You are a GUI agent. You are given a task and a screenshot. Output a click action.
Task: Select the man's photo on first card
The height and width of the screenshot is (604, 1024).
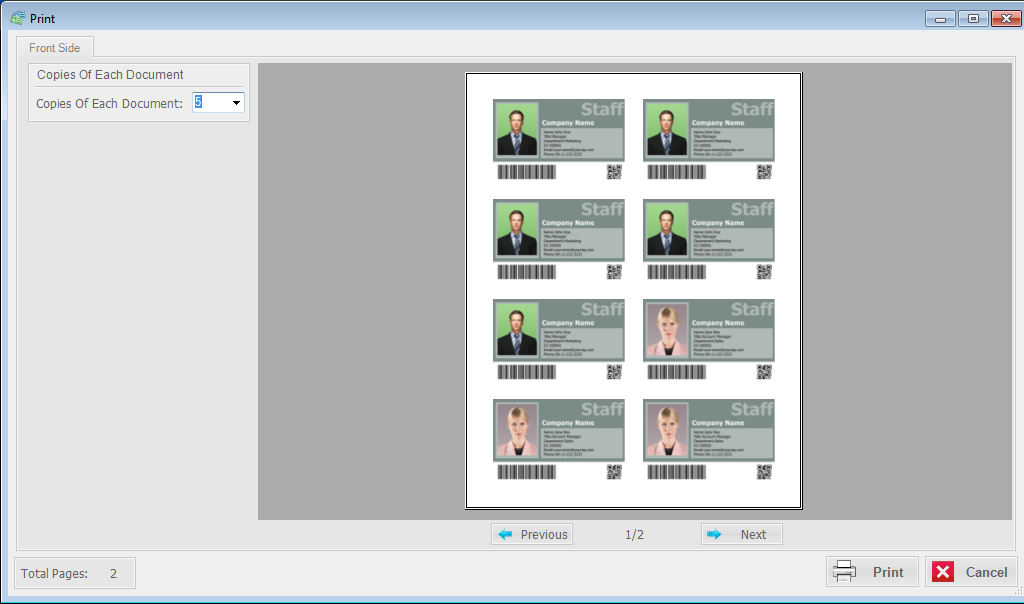tap(517, 132)
